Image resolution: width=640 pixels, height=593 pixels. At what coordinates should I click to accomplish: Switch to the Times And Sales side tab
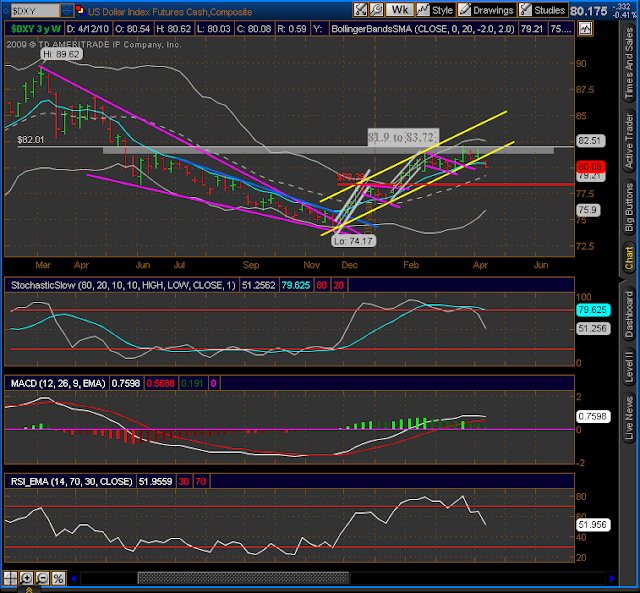click(x=629, y=62)
